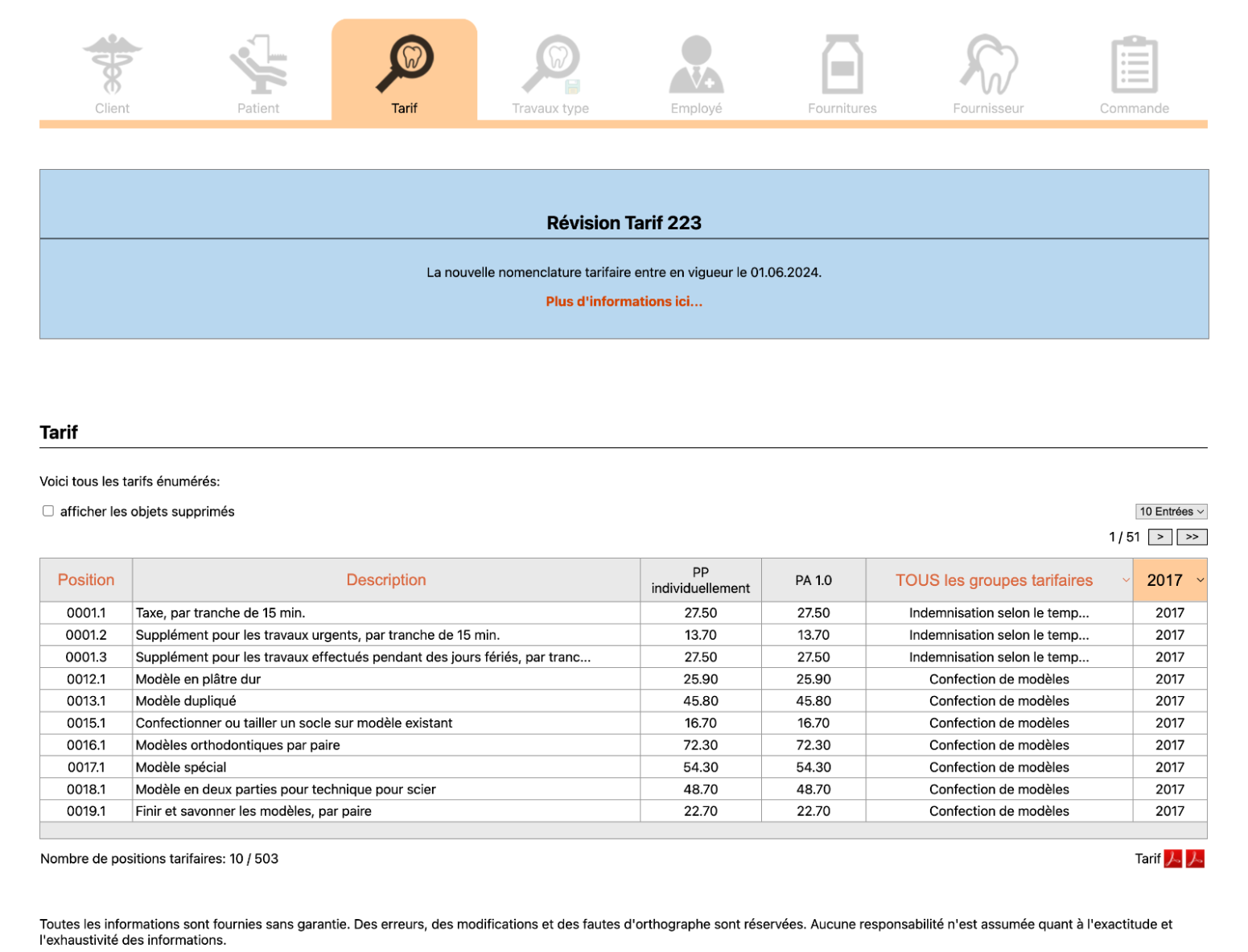Click PP individuellement column header
1248x952 pixels.
coord(701,580)
